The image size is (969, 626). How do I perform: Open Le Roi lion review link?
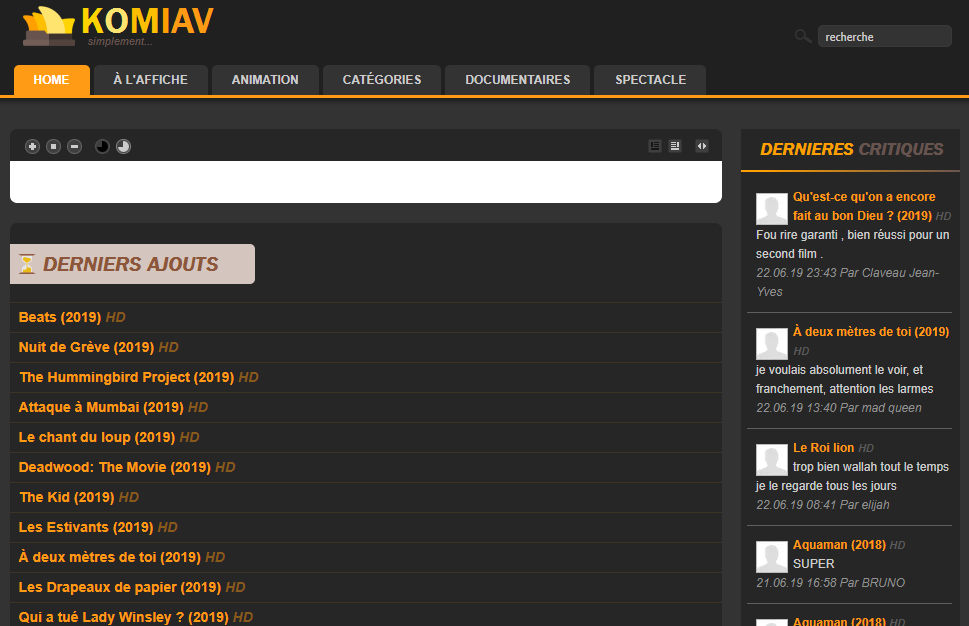point(823,447)
